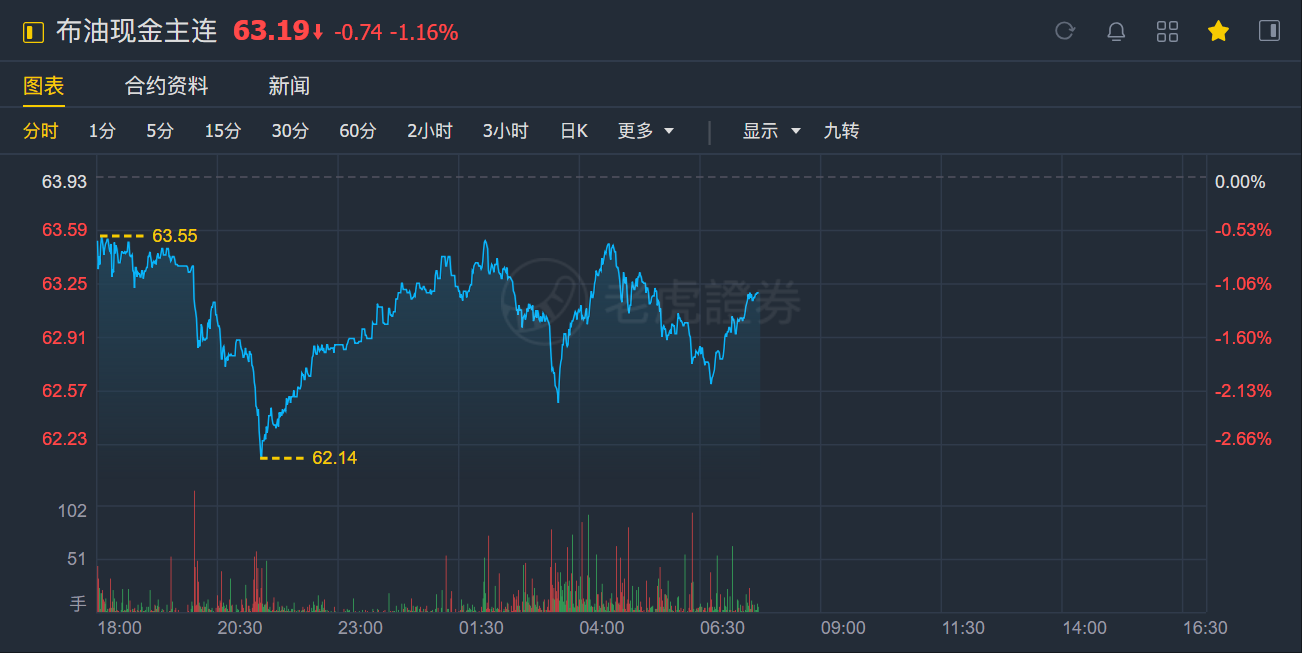This screenshot has height=653, width=1302.
Task: Toggle the 九转 indicator
Action: click(841, 131)
